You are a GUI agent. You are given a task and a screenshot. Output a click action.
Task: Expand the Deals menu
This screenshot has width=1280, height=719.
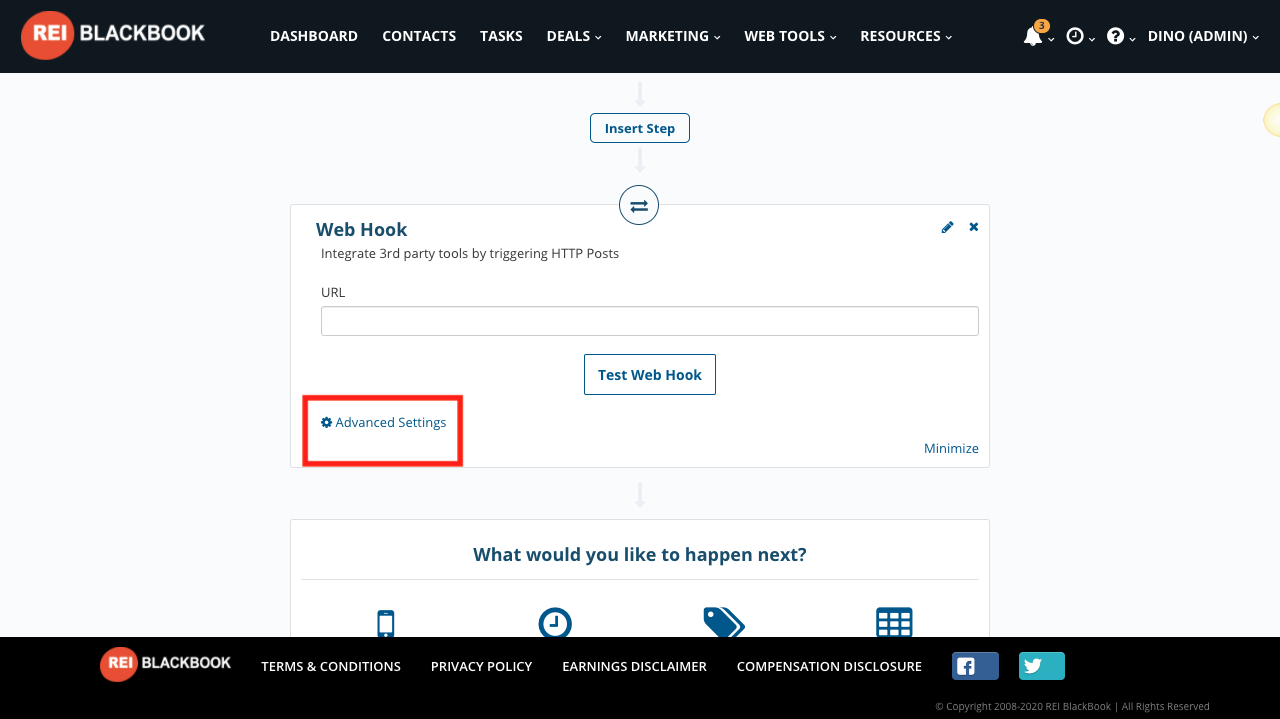(574, 36)
